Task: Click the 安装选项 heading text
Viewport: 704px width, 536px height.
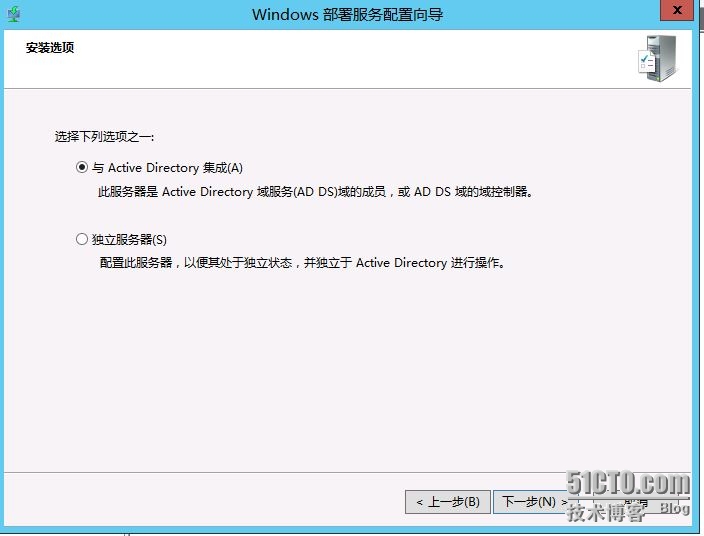Action: tap(50, 47)
